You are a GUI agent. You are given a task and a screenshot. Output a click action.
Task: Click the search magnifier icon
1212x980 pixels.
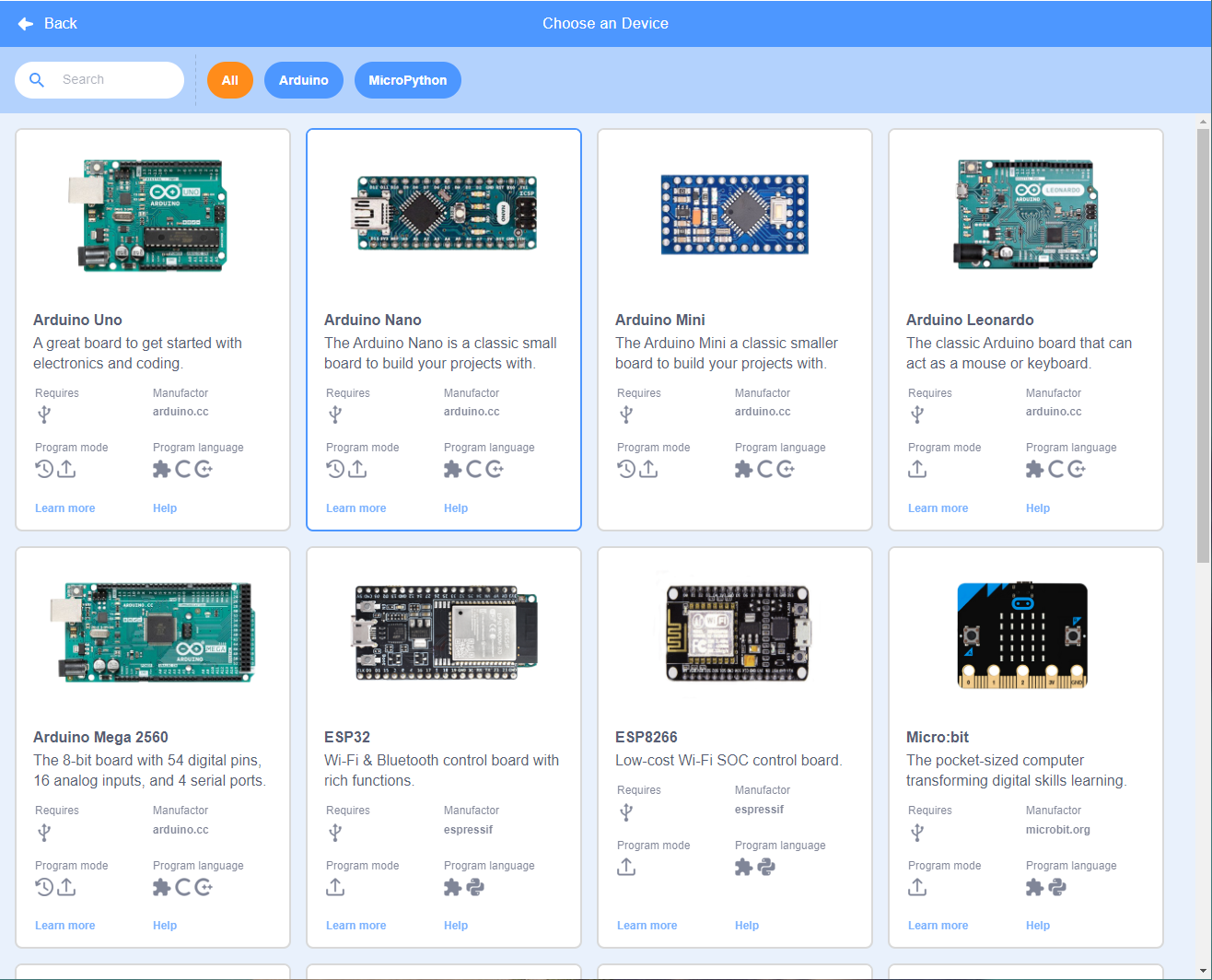coord(37,80)
